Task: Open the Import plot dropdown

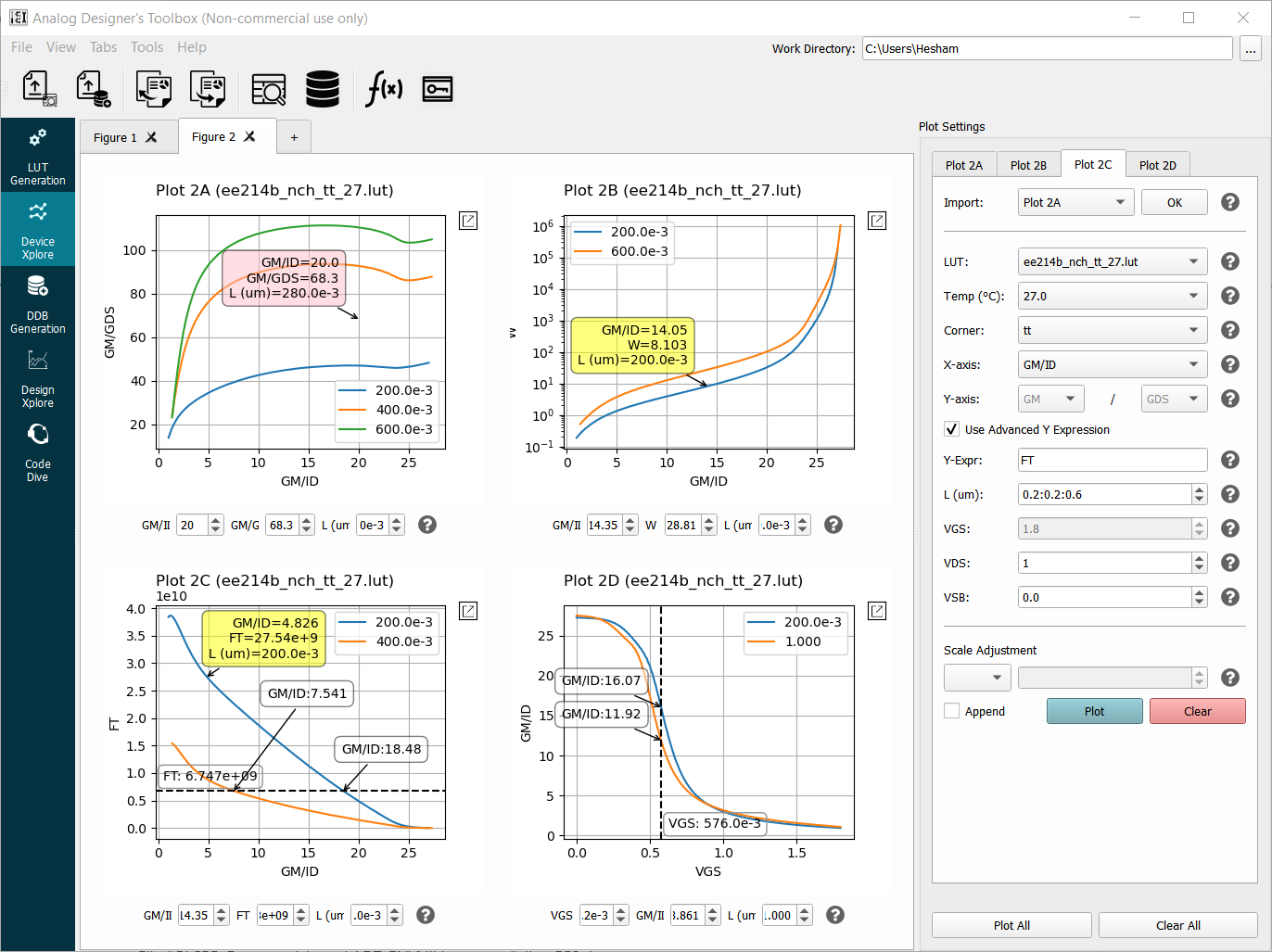Action: click(1075, 202)
